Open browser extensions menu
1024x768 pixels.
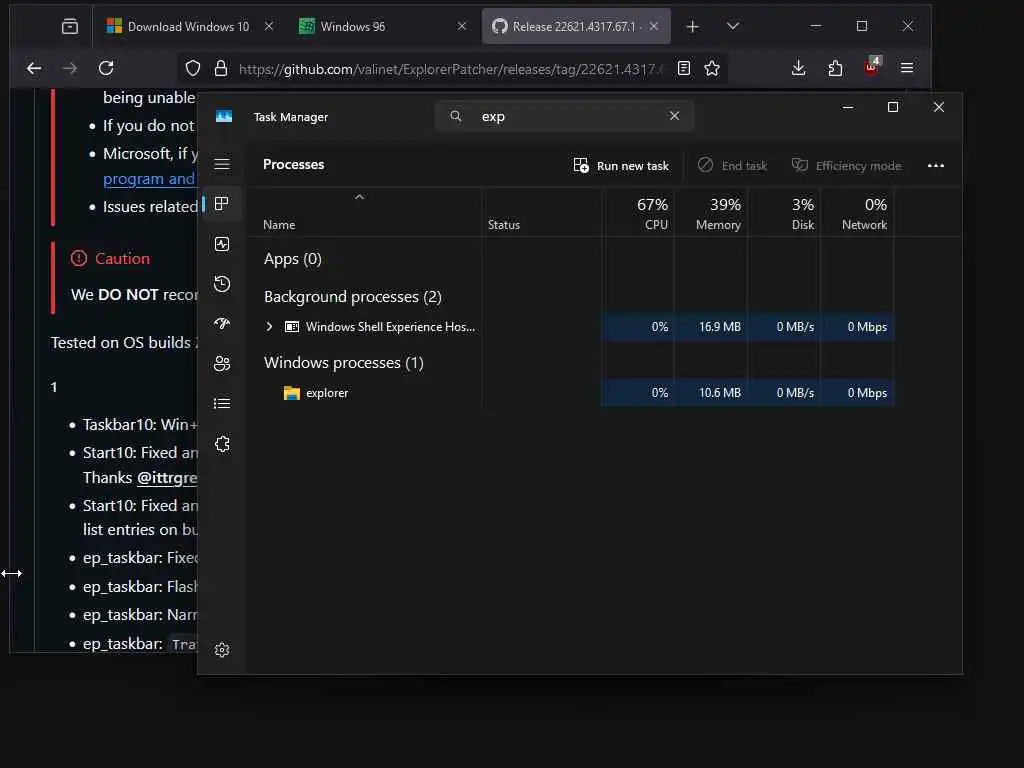(x=835, y=68)
